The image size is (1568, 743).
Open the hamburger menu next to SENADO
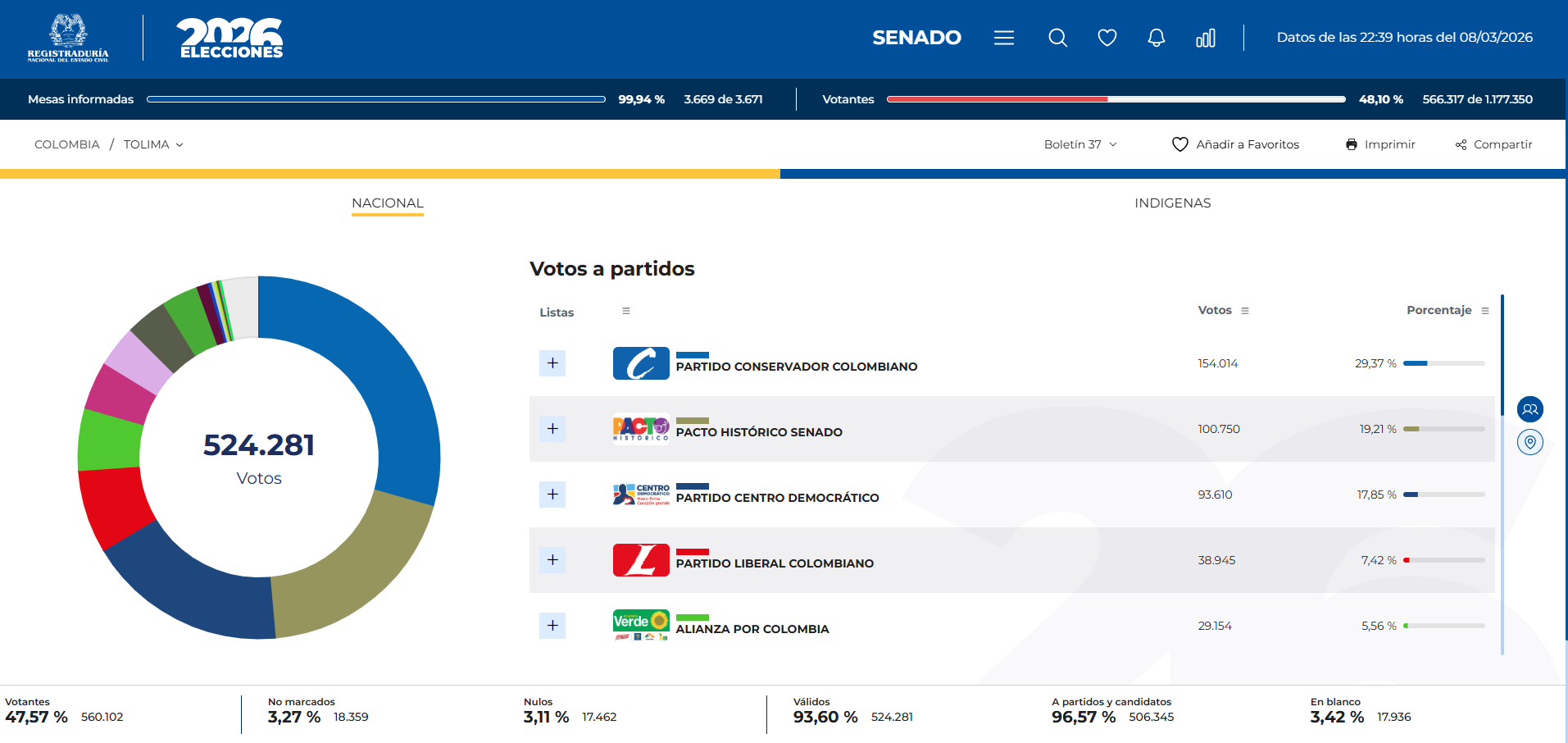pyautogui.click(x=1004, y=38)
